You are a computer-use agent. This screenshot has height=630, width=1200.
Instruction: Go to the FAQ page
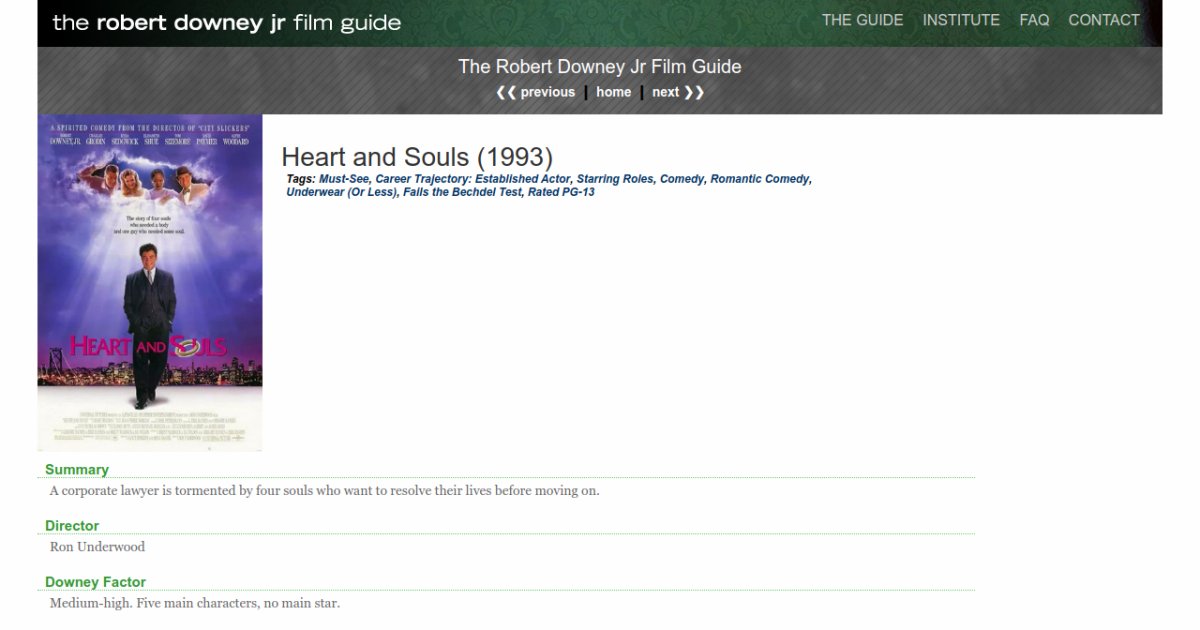click(1034, 20)
